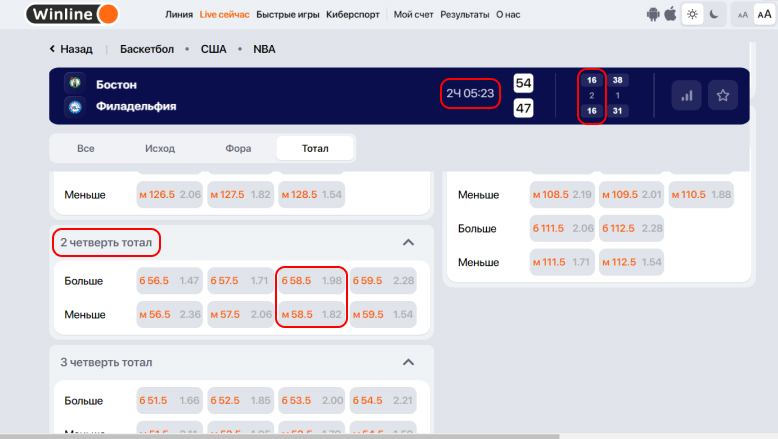
Task: Open the Apple app download icon
Action: point(670,15)
